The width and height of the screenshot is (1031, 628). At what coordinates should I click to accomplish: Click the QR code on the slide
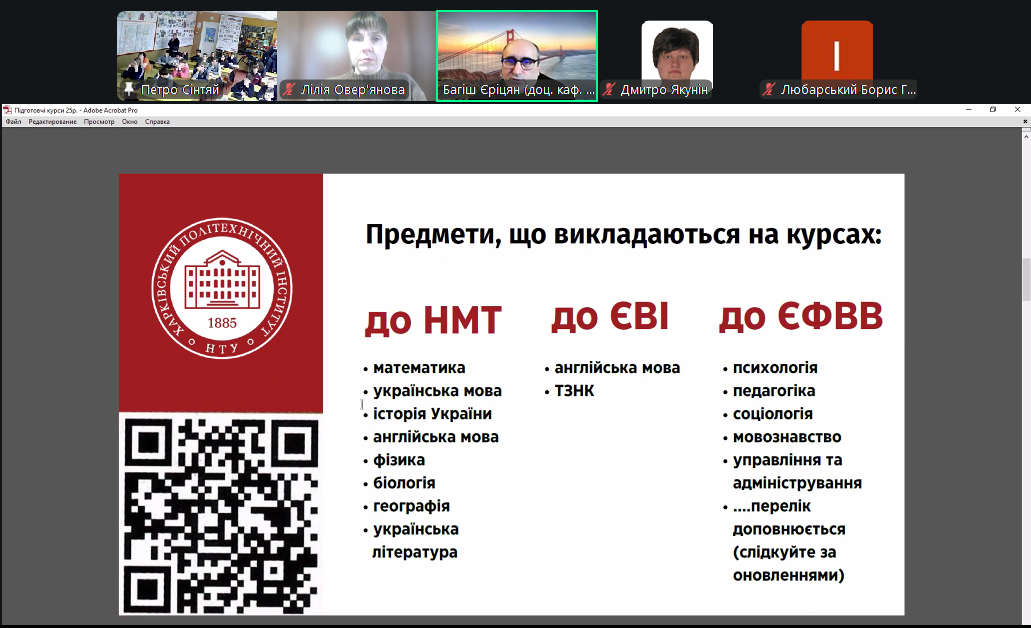click(x=221, y=516)
